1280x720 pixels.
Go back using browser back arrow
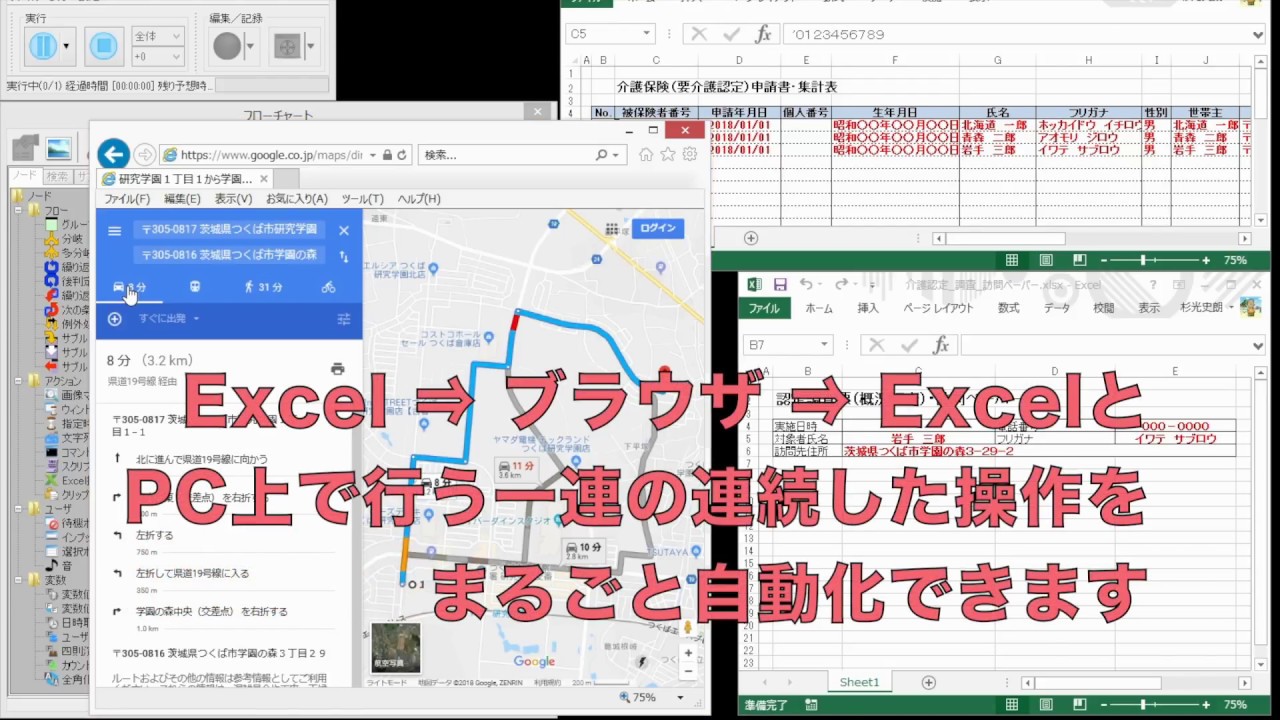pos(113,154)
